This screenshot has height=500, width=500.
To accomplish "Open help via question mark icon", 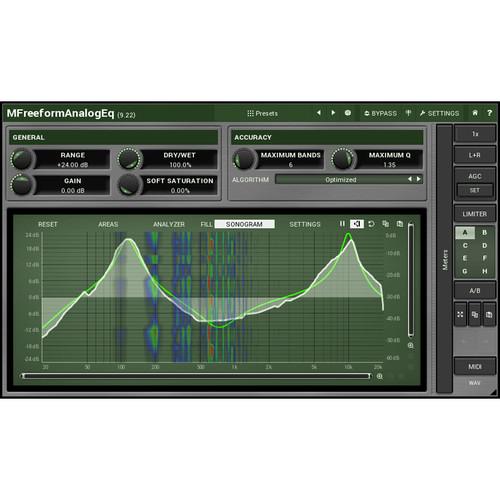I will (489, 113).
